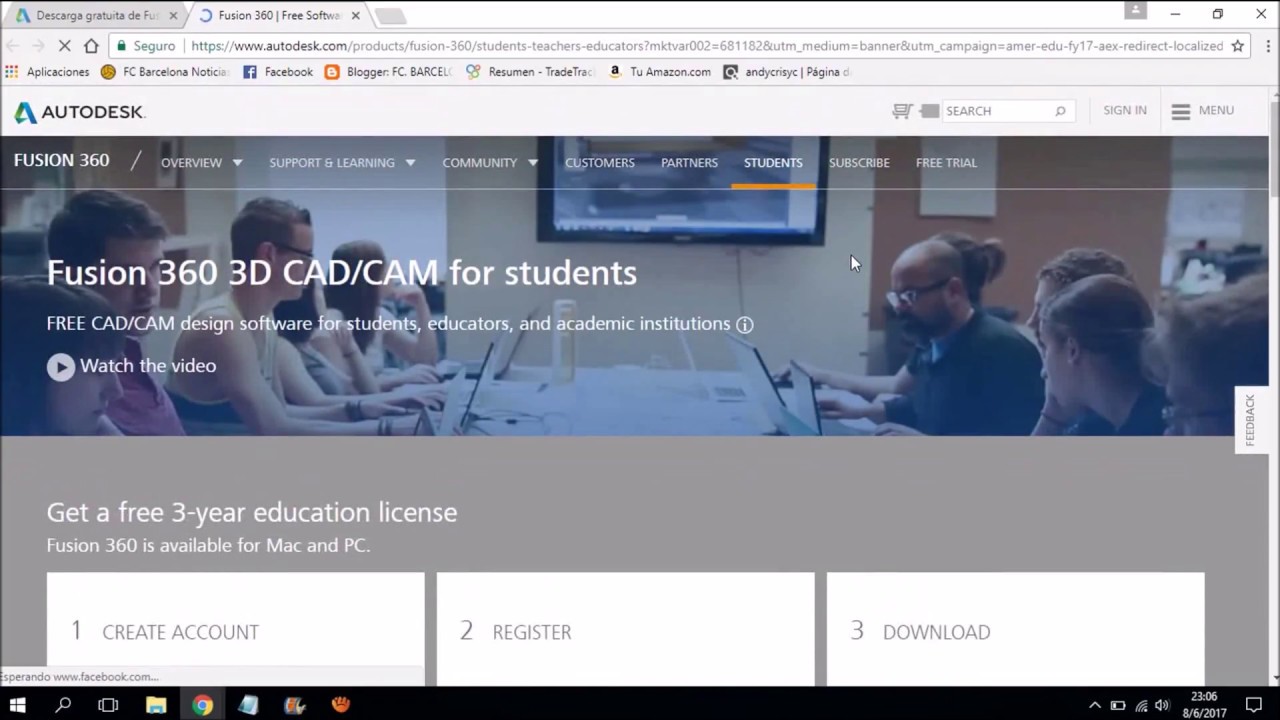Screen dimensions: 1280x720
Task: Click the Autodesk logo
Action: (79, 112)
